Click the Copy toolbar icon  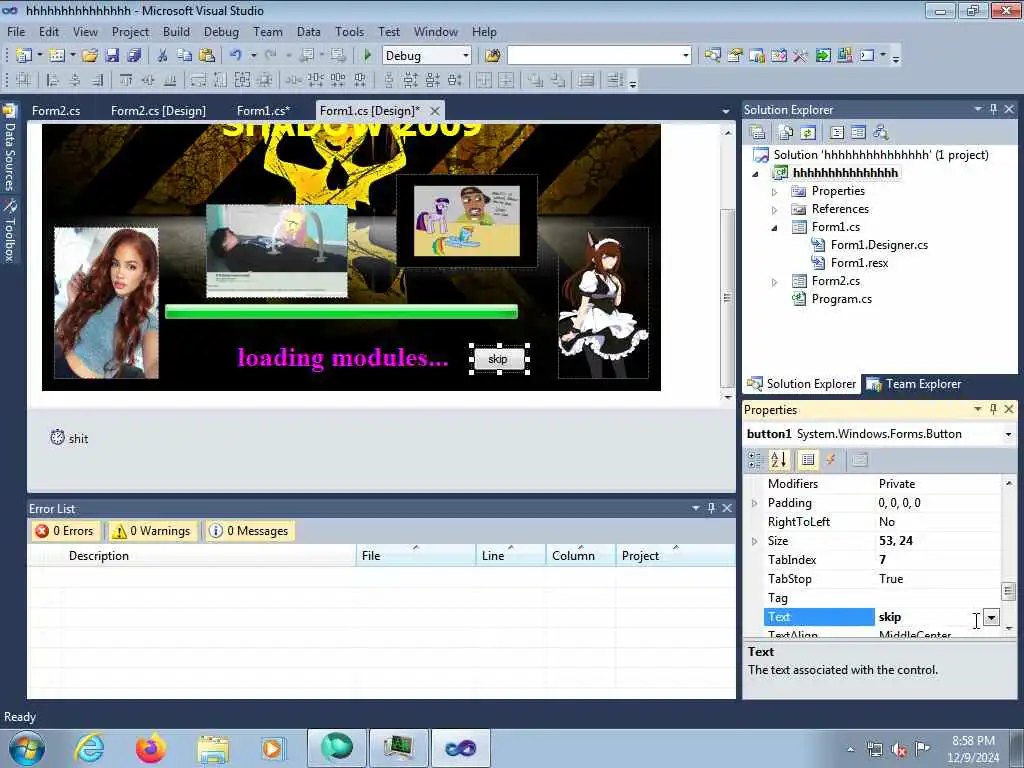[185, 56]
